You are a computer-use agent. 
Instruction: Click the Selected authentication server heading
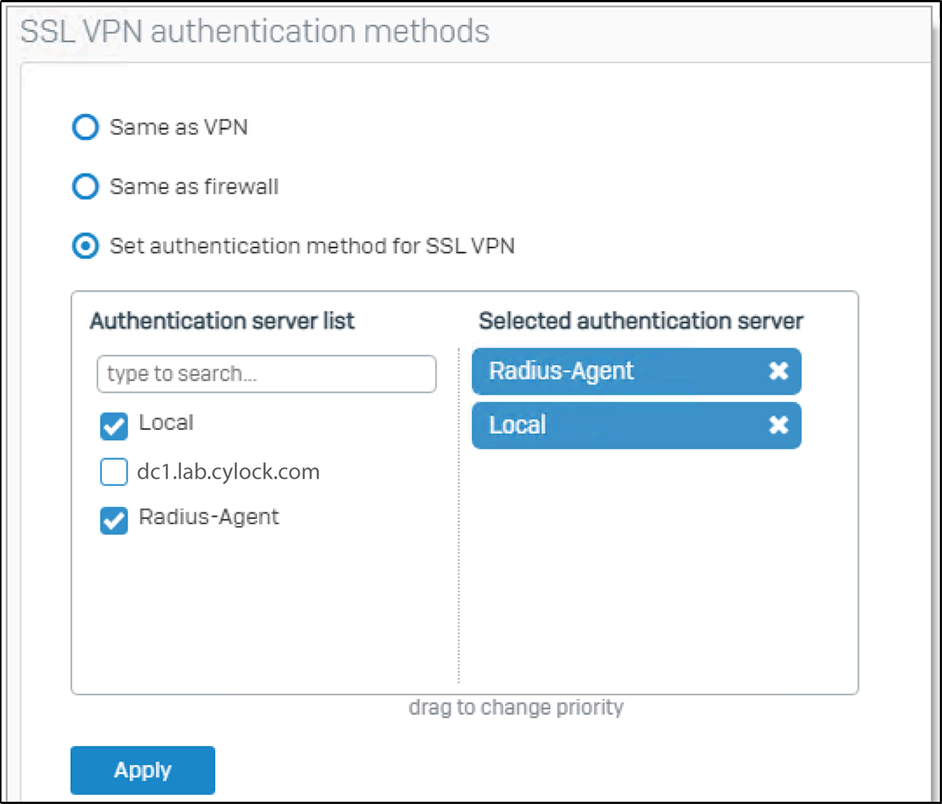pos(640,321)
